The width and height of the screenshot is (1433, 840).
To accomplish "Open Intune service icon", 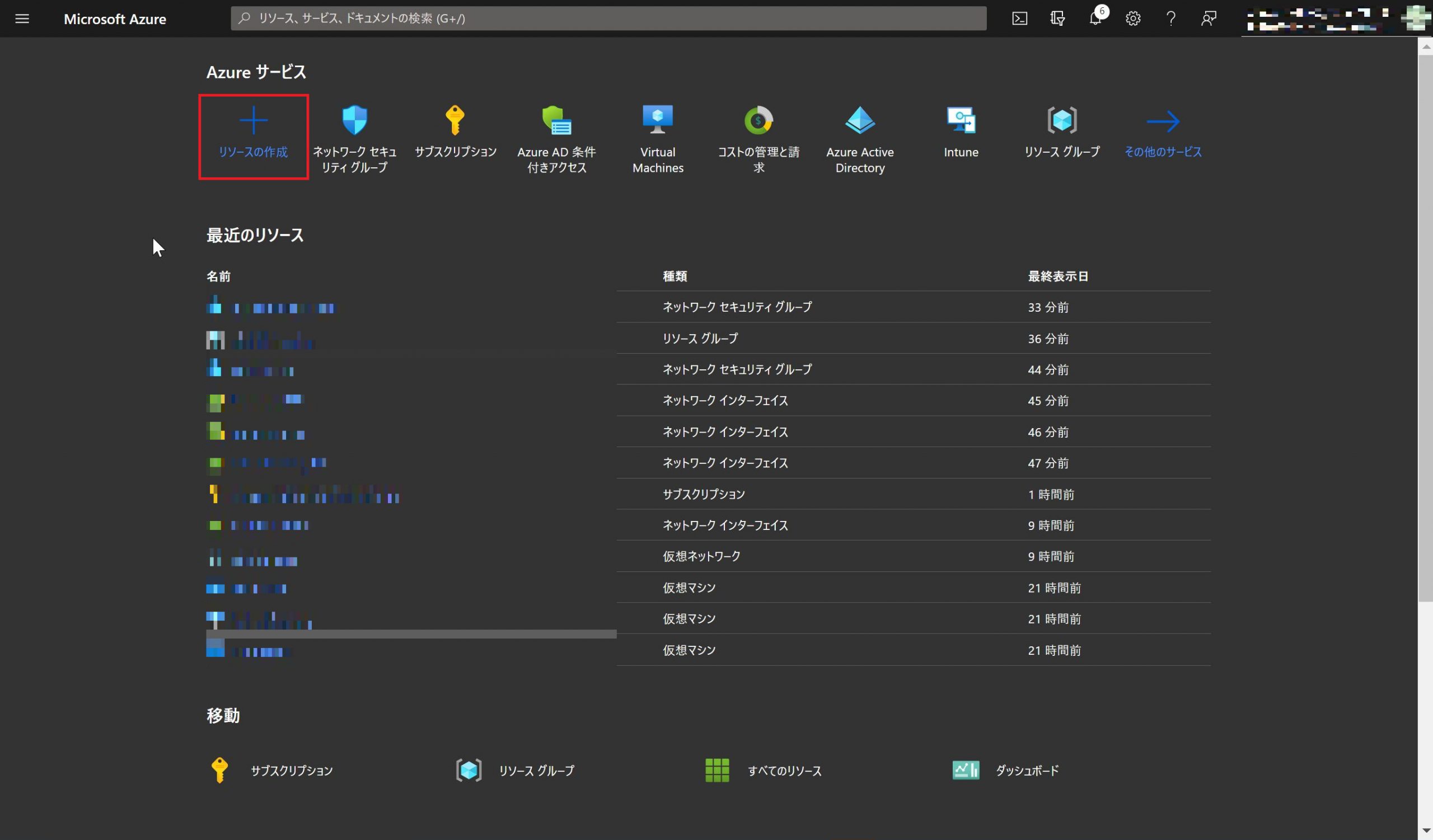I will coord(961,120).
